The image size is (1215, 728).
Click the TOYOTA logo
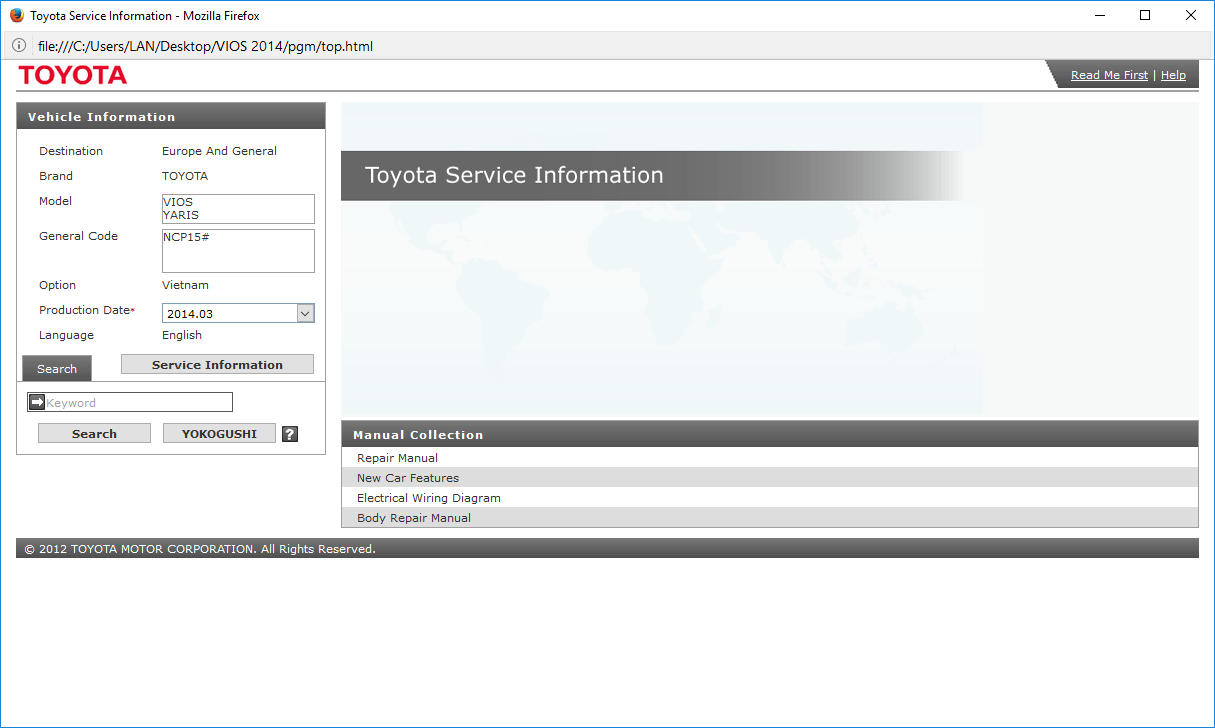(x=72, y=75)
